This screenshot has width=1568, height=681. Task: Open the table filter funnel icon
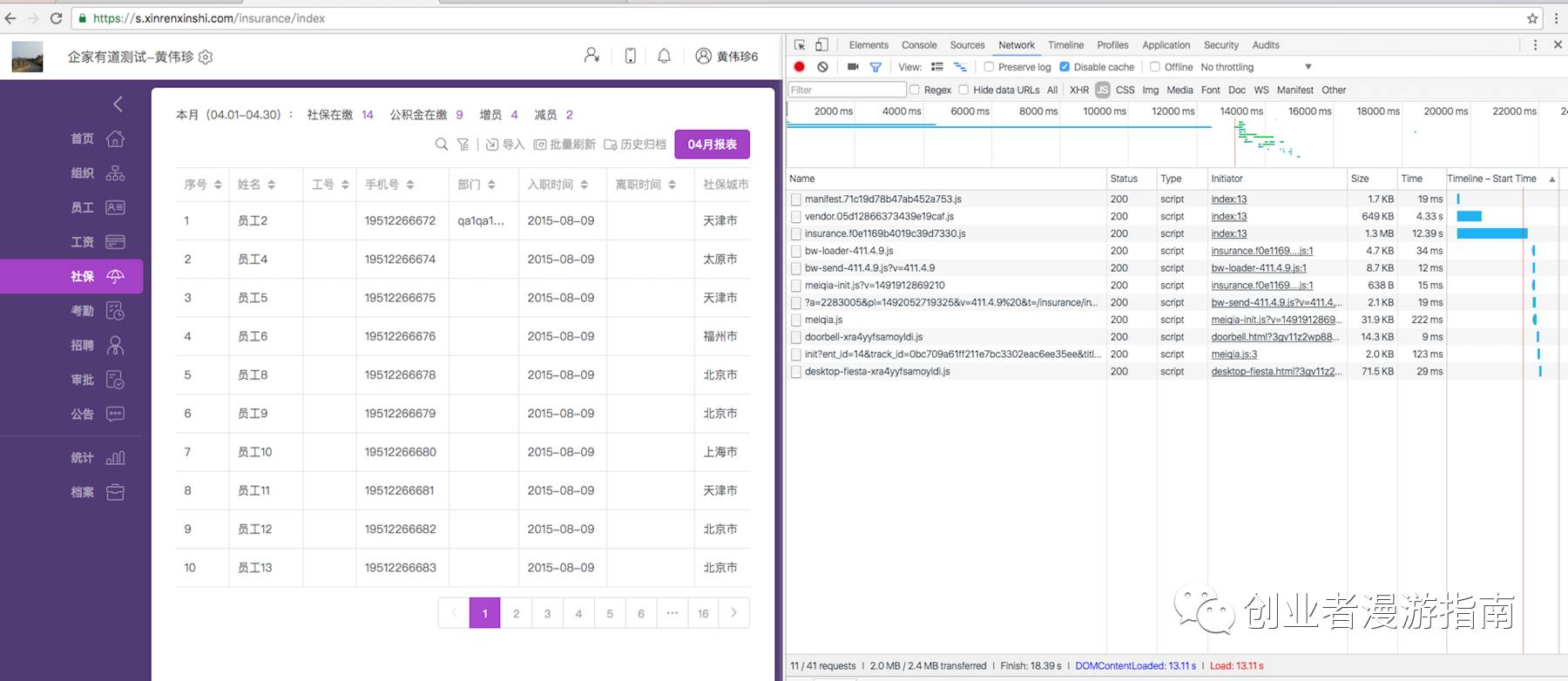(463, 145)
